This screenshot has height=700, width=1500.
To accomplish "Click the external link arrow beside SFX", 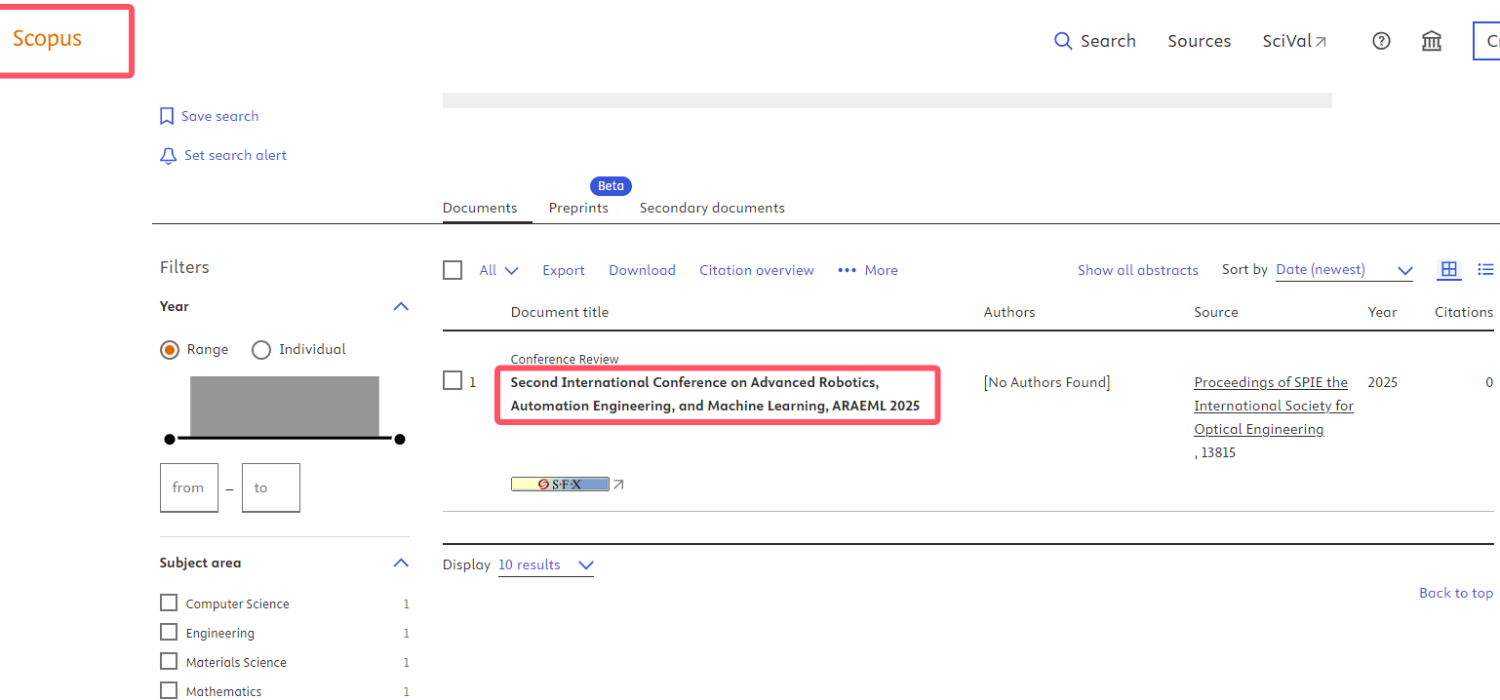I will (x=618, y=484).
